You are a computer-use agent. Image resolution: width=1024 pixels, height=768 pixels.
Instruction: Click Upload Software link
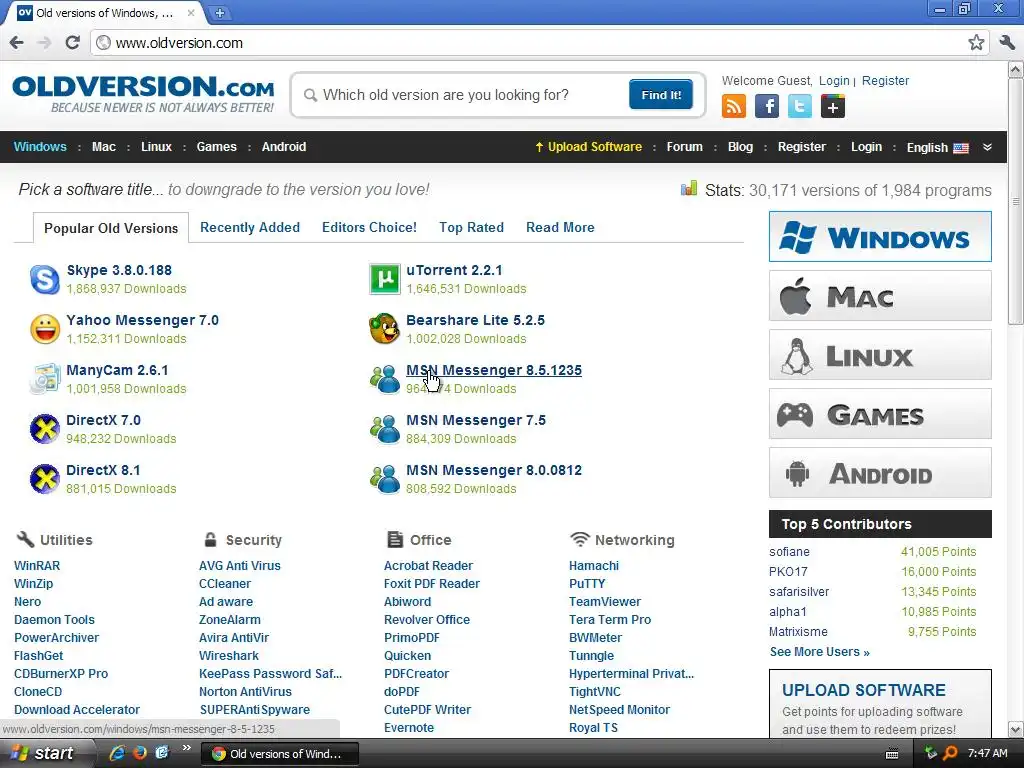588,147
